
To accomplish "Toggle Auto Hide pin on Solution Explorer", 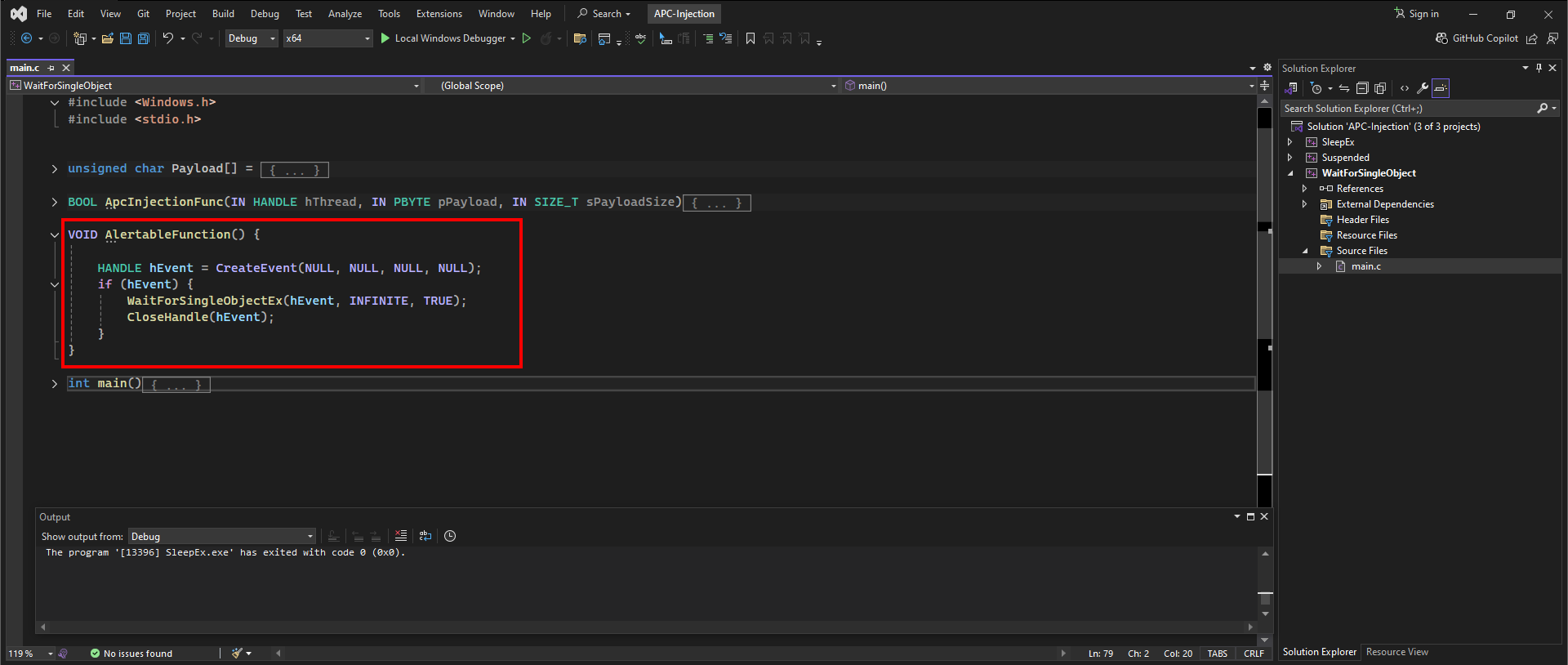I will coord(1539,68).
